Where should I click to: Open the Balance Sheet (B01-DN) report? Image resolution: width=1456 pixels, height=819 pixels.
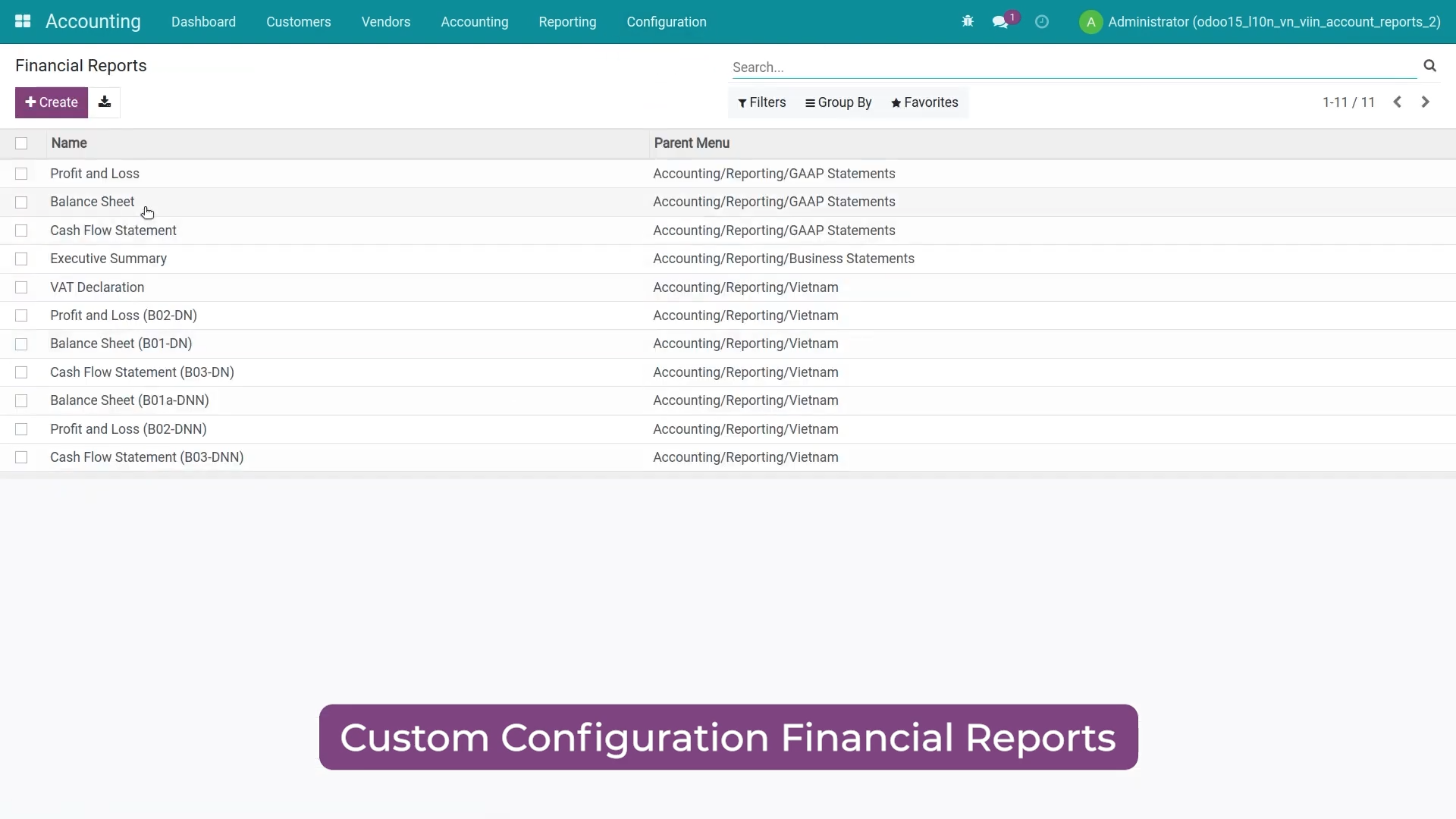(121, 344)
